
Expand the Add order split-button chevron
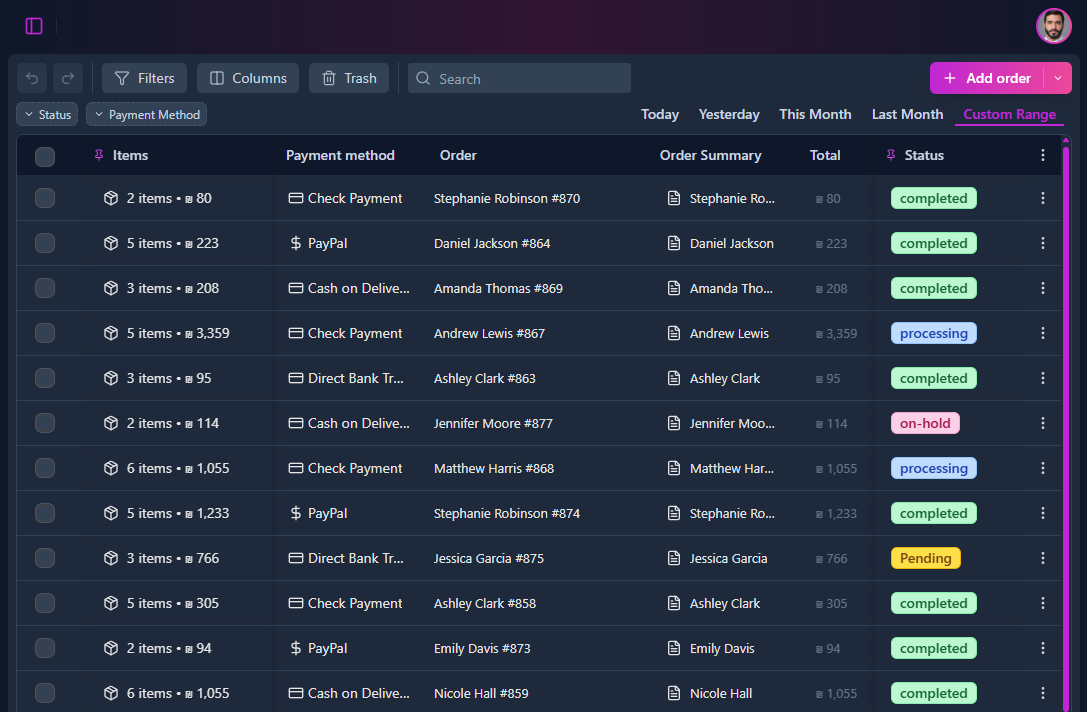[x=1057, y=77]
